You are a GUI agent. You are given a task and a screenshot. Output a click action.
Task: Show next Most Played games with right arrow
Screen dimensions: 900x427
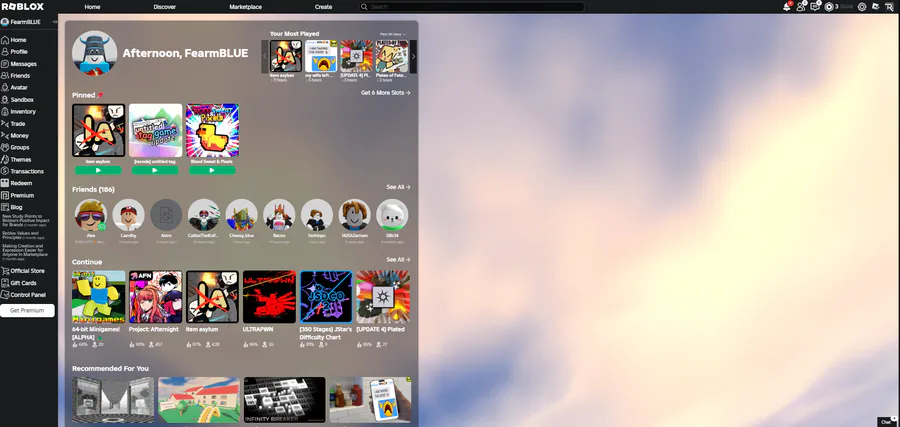pos(413,56)
